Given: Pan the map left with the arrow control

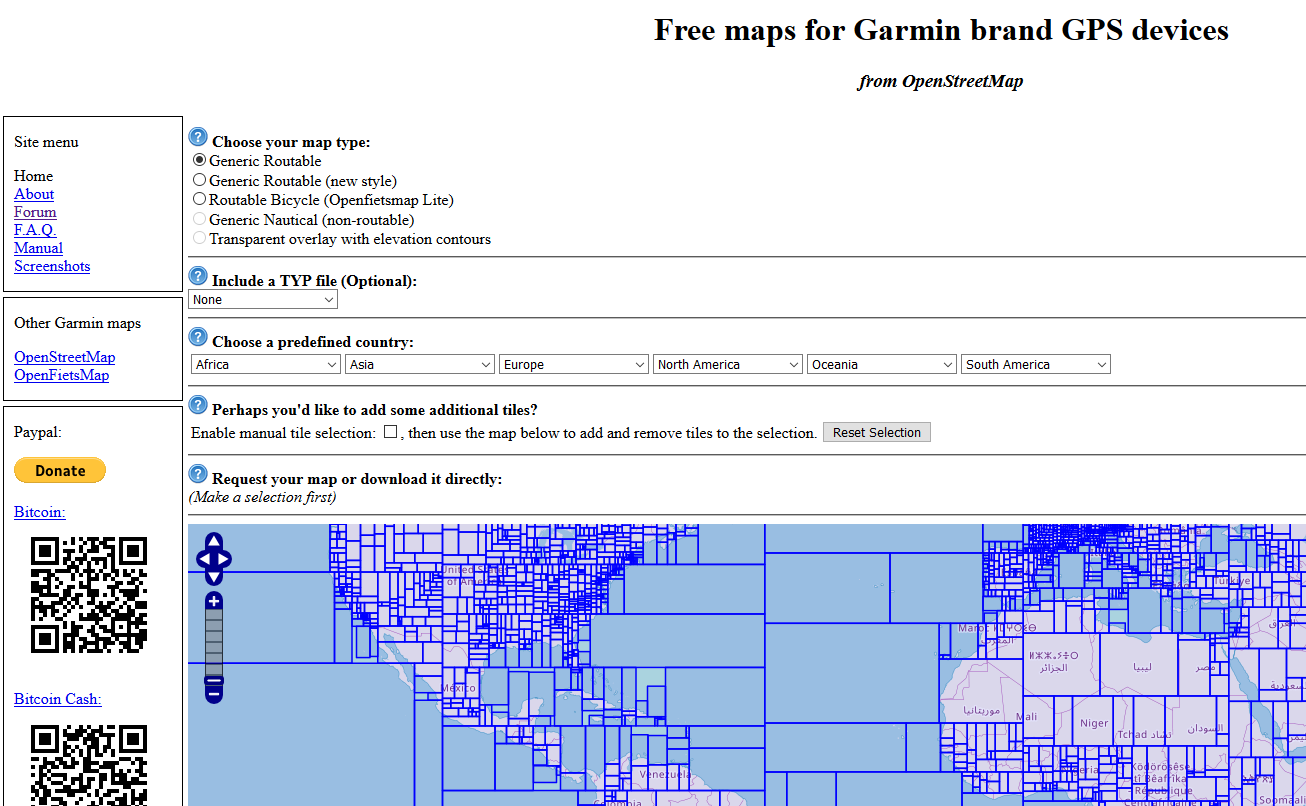Looking at the screenshot, I should point(203,560).
